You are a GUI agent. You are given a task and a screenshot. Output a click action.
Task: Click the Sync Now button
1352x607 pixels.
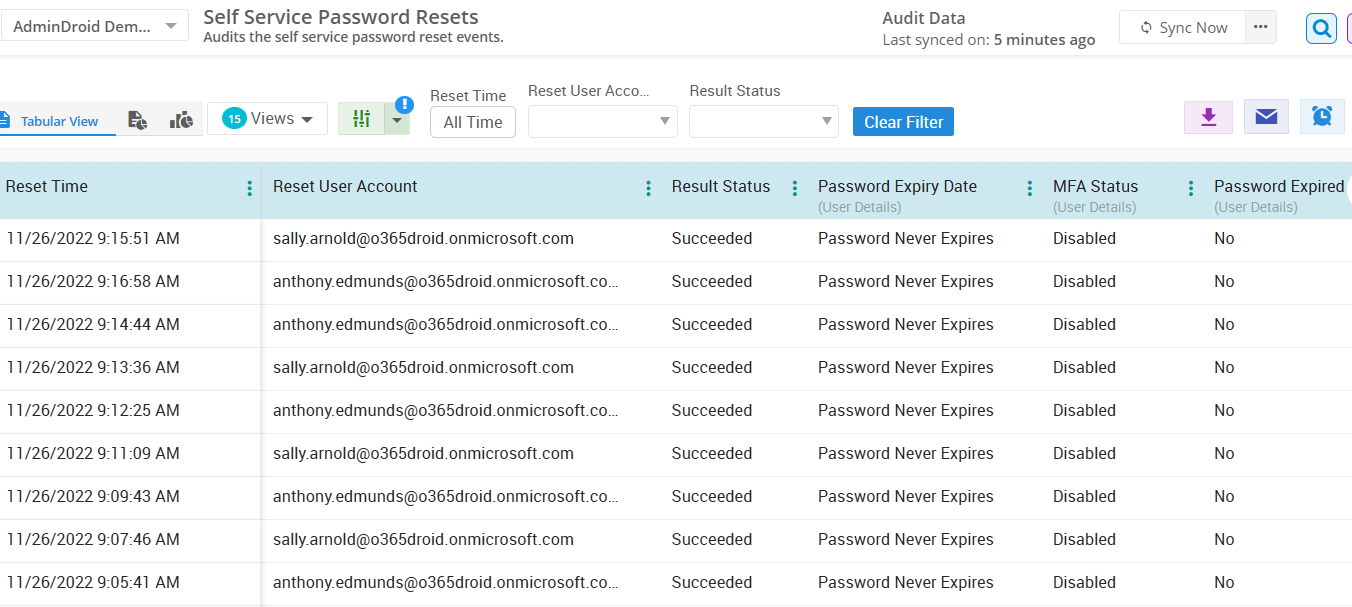click(1182, 27)
